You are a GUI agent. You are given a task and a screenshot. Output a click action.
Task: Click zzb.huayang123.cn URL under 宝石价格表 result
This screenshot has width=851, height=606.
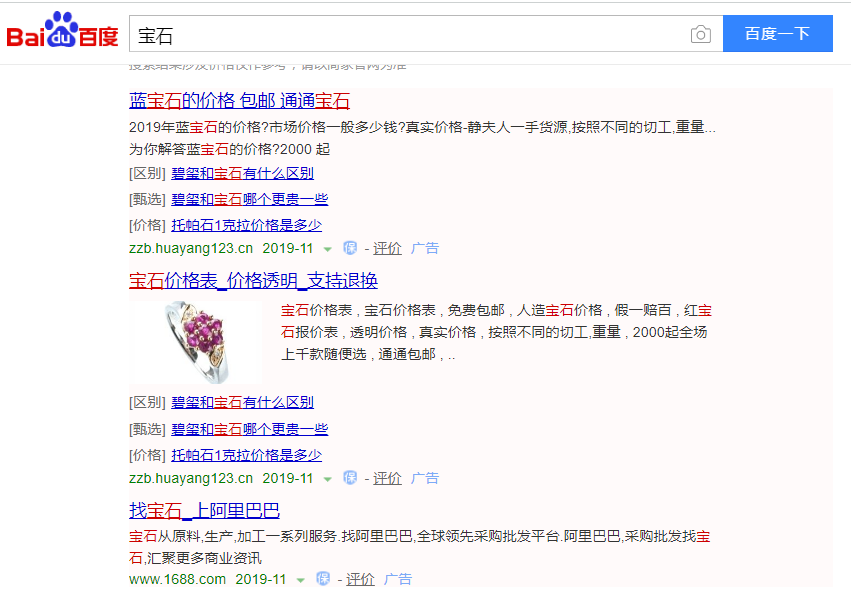191,479
